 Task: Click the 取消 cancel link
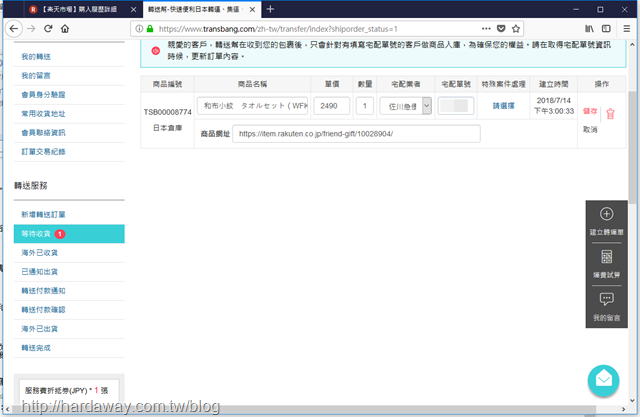(590, 129)
